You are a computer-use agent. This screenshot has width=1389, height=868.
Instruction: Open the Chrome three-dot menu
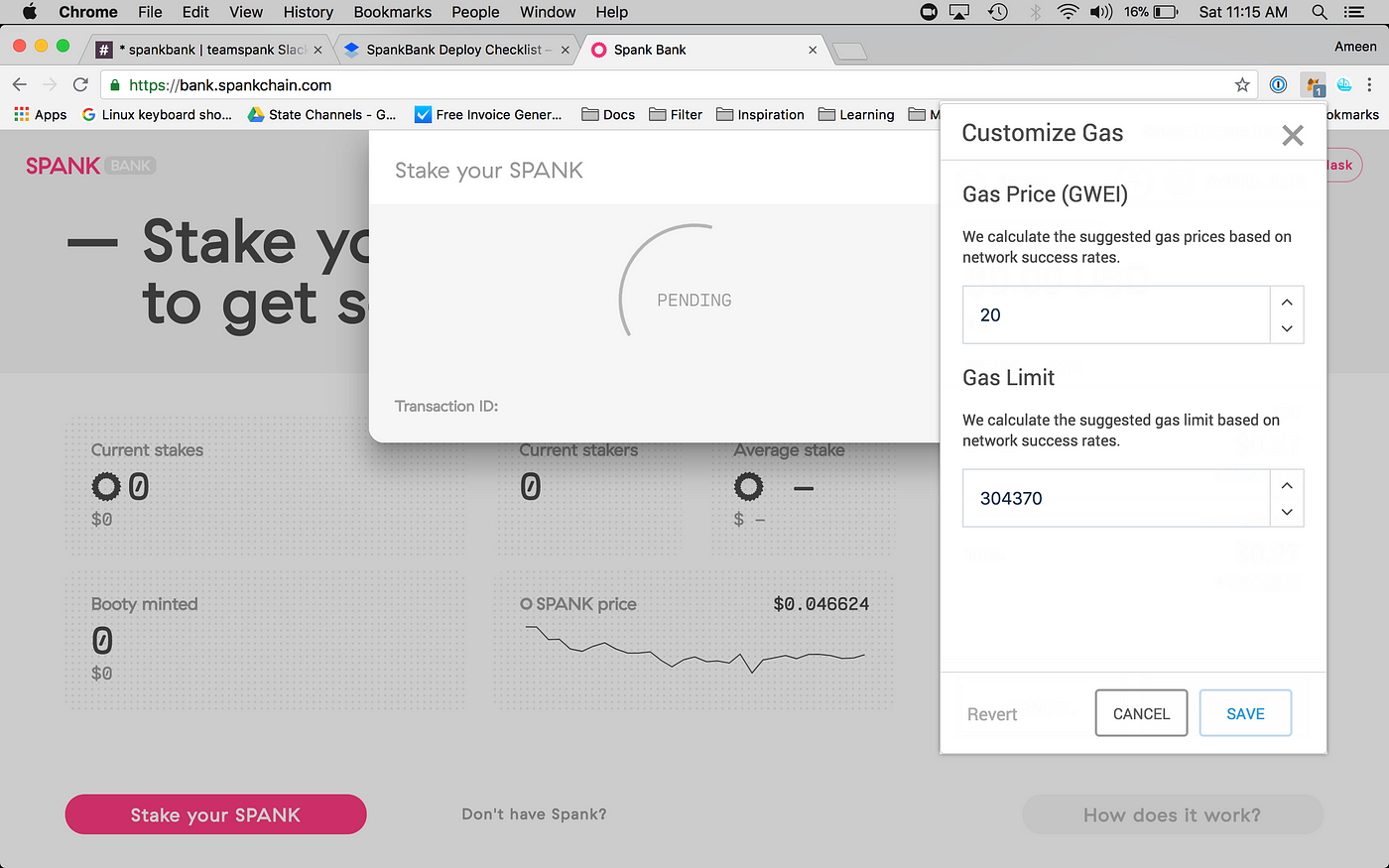click(1370, 85)
